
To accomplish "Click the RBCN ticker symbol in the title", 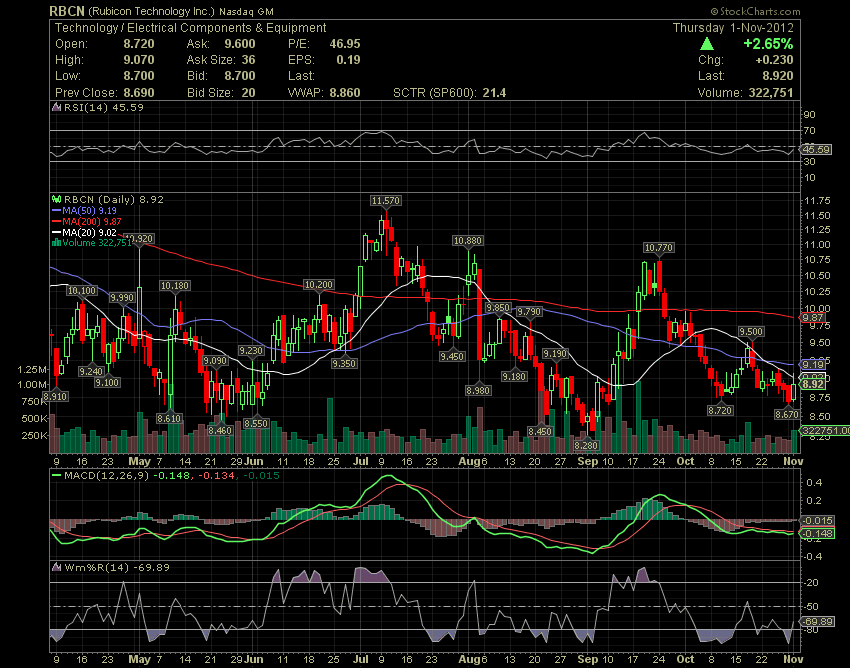I will 67,11.
